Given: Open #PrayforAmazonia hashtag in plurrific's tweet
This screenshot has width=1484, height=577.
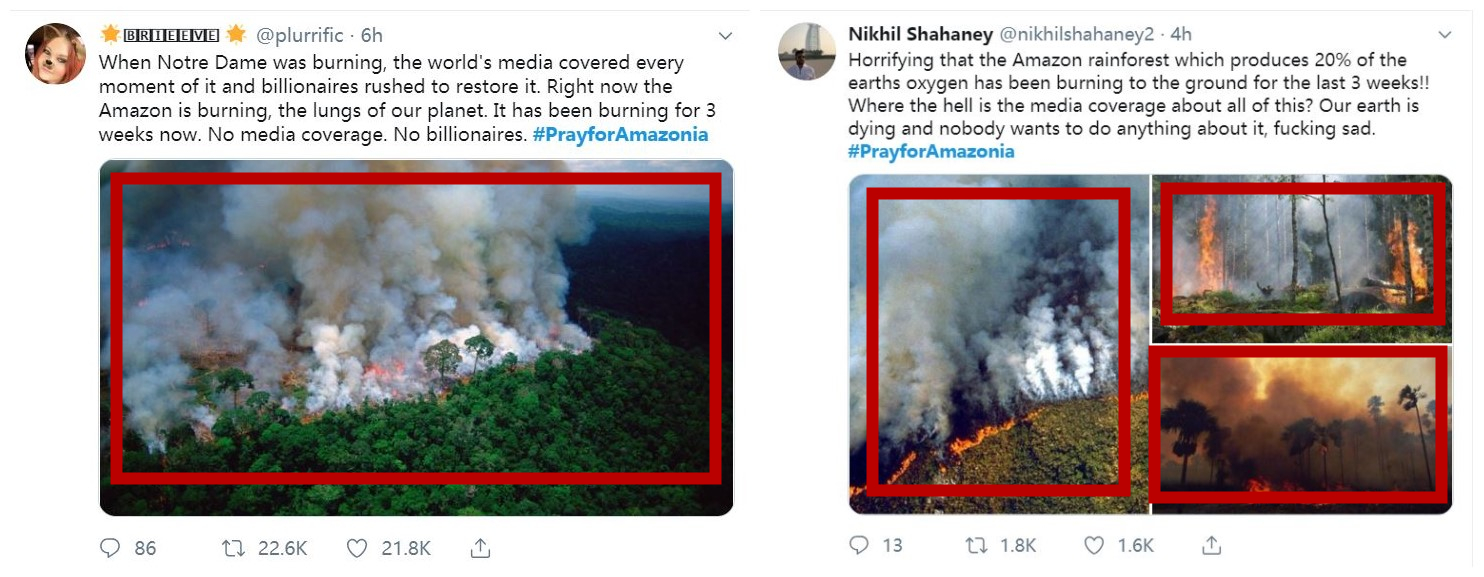Looking at the screenshot, I should click(620, 135).
